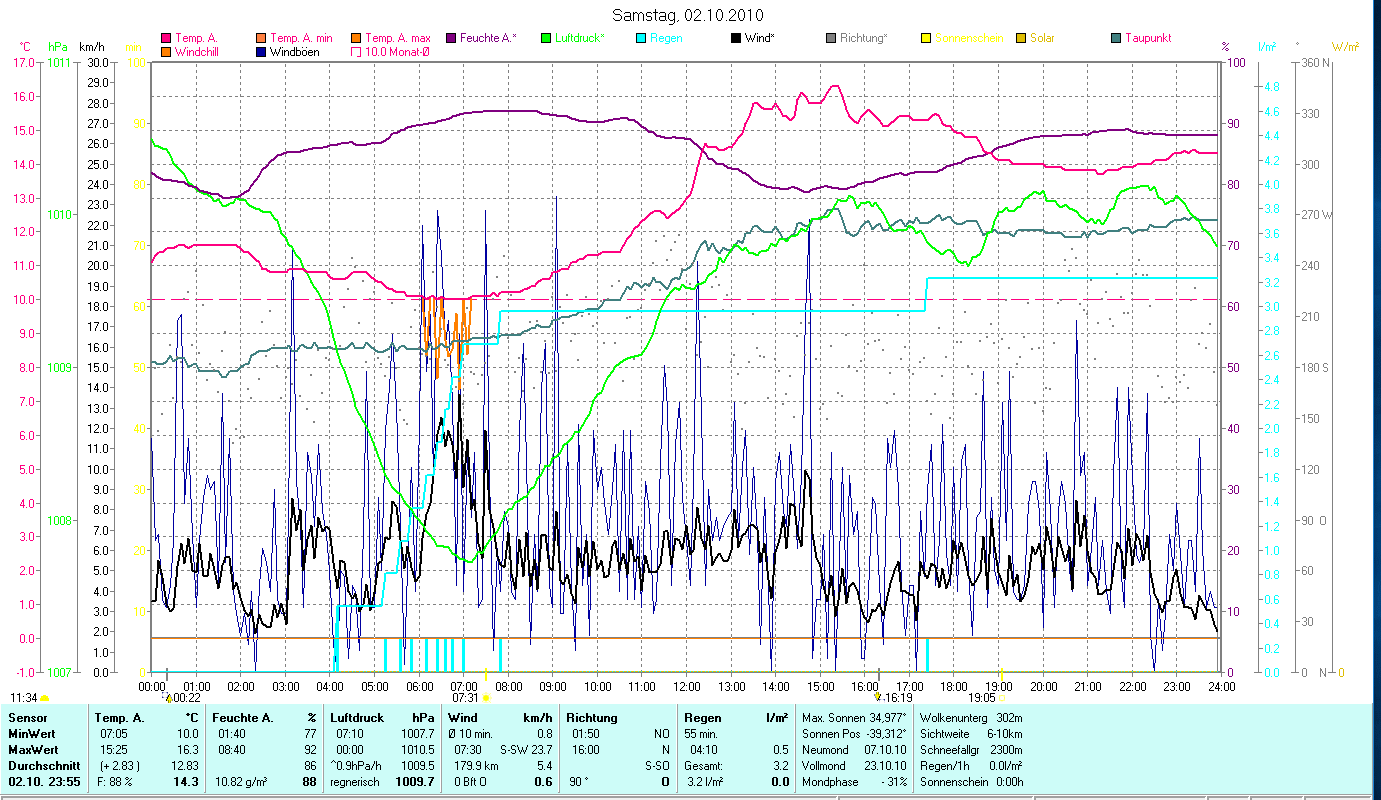
Task: Click the cyan Regen legend swatch
Action: (x=641, y=38)
